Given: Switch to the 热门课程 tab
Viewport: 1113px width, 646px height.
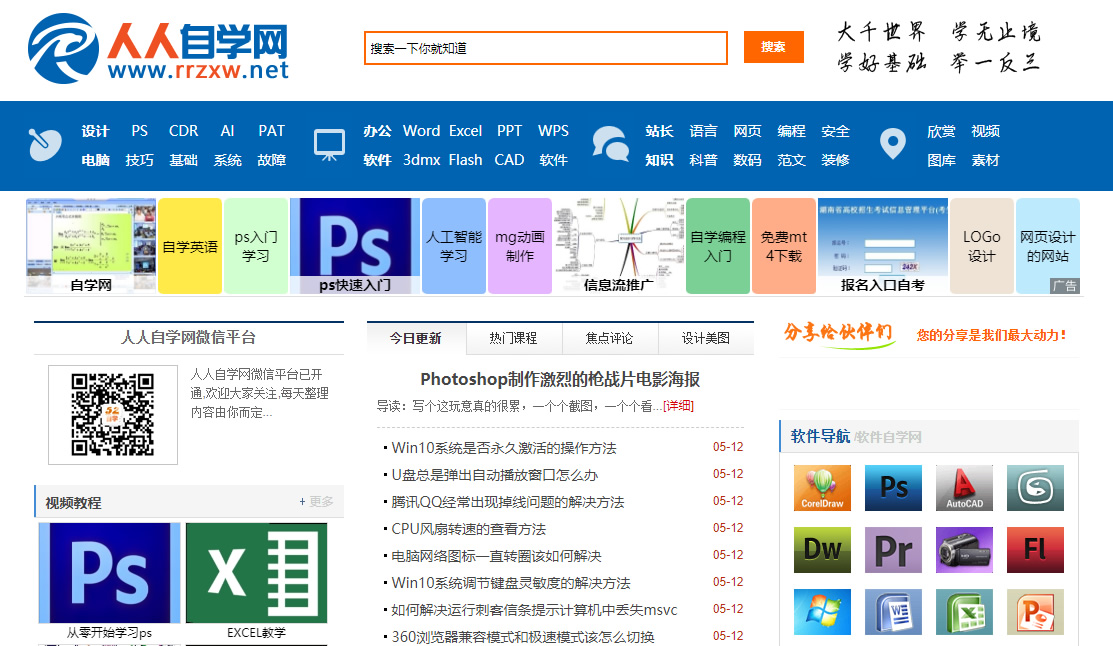Looking at the screenshot, I should [514, 337].
